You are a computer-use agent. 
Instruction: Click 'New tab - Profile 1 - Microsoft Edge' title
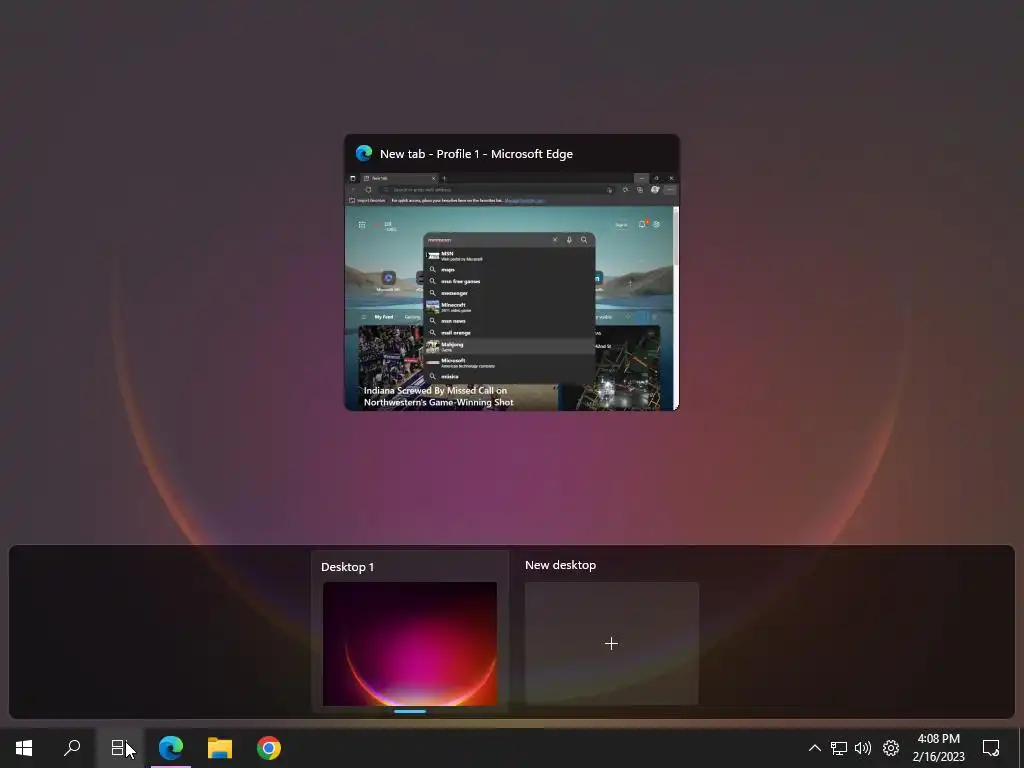coord(476,154)
